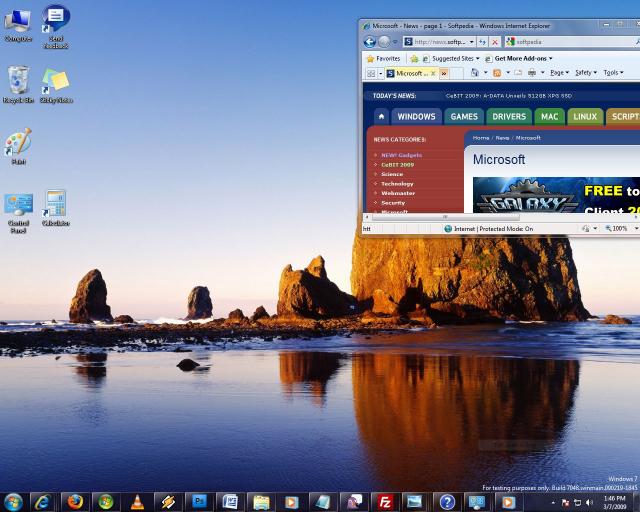Switch to the DRIVERS site tab
Image resolution: width=640 pixels, height=512 pixels.
pyautogui.click(x=508, y=116)
